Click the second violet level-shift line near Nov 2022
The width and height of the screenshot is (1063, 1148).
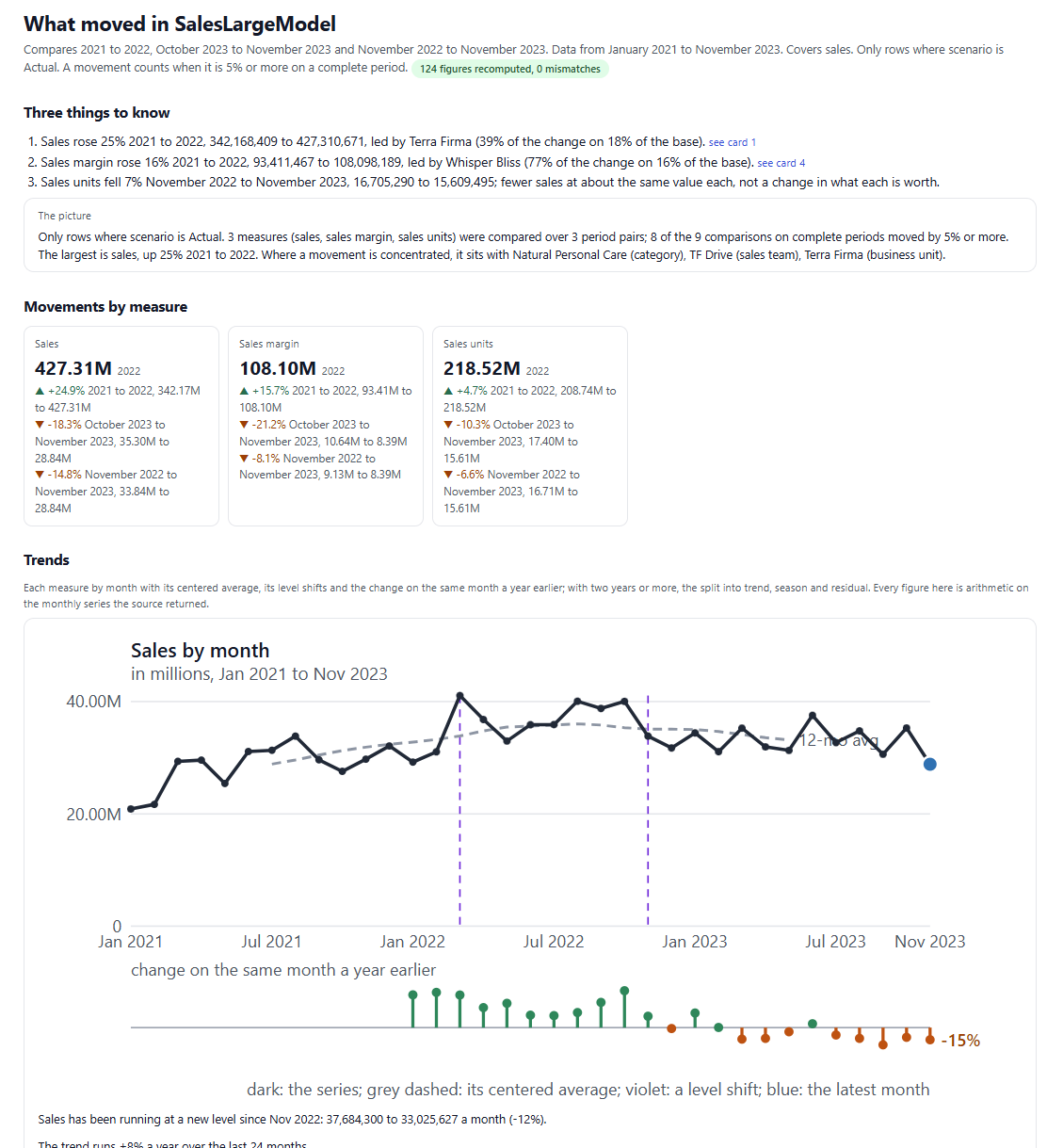648,810
